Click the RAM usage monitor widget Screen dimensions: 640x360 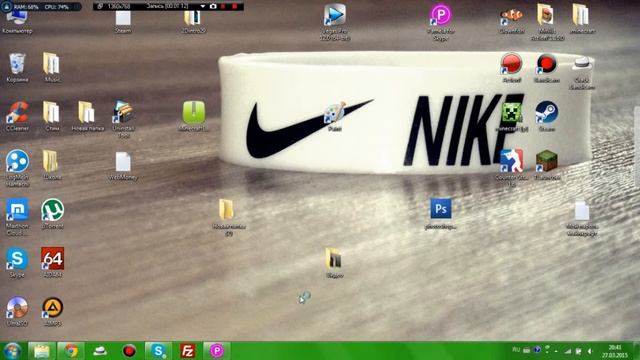(27, 7)
